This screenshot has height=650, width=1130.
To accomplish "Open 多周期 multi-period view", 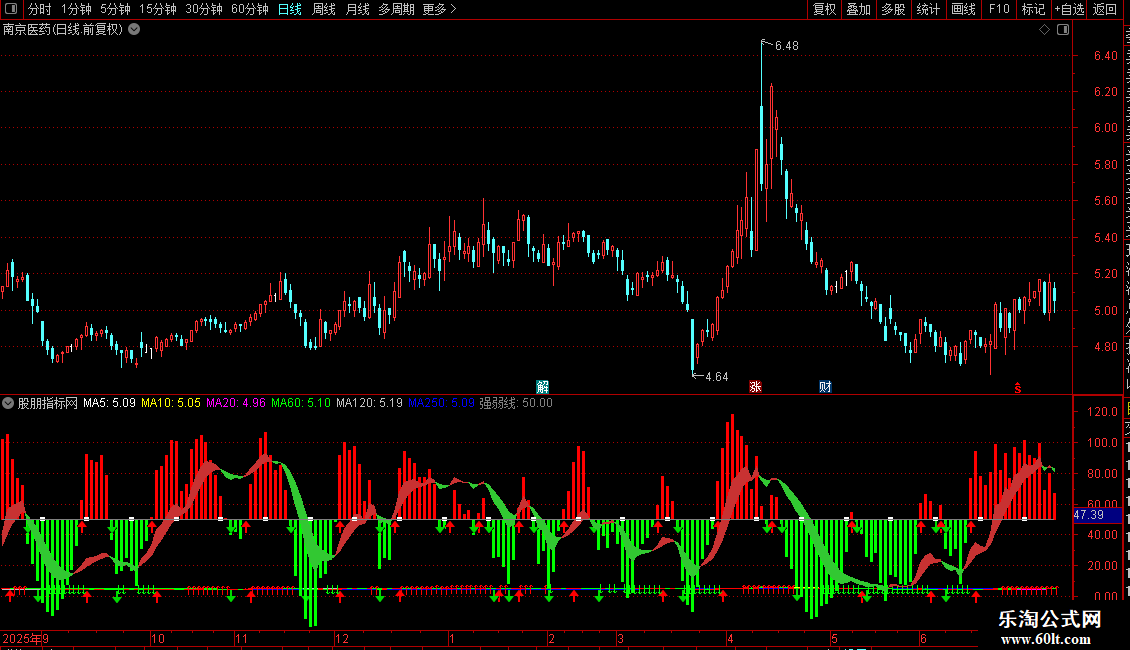I will click(x=396, y=9).
